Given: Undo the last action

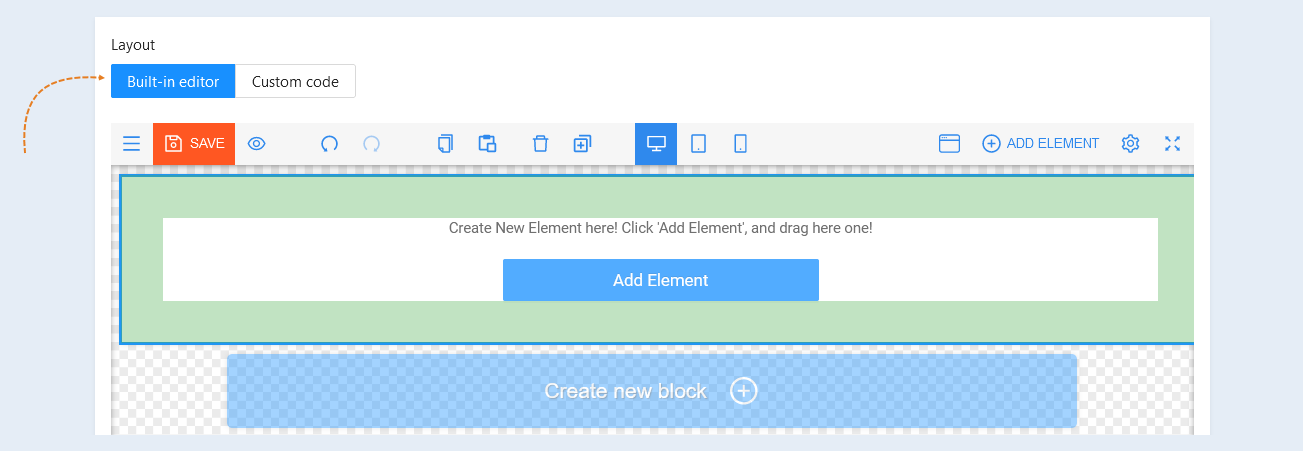Looking at the screenshot, I should (x=329, y=144).
